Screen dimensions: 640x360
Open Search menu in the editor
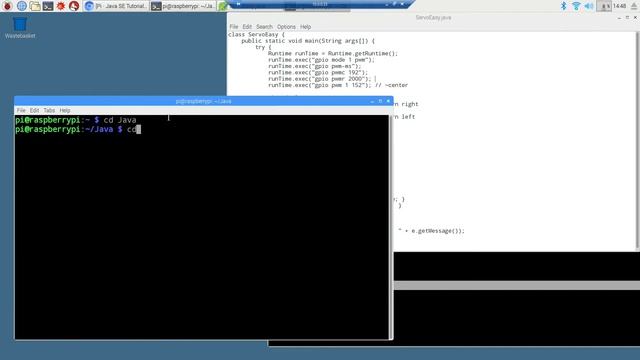pos(264,27)
